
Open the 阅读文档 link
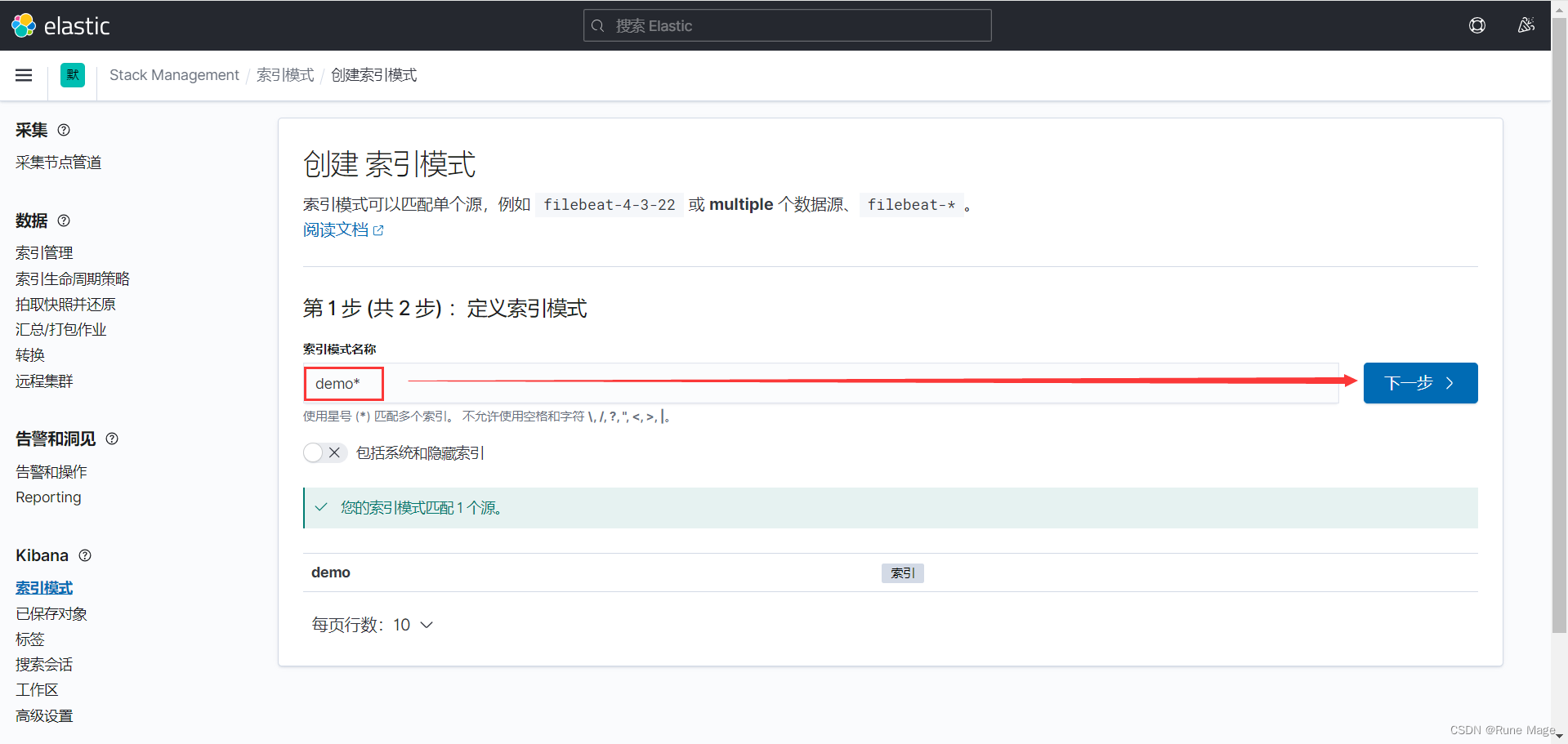(x=343, y=230)
